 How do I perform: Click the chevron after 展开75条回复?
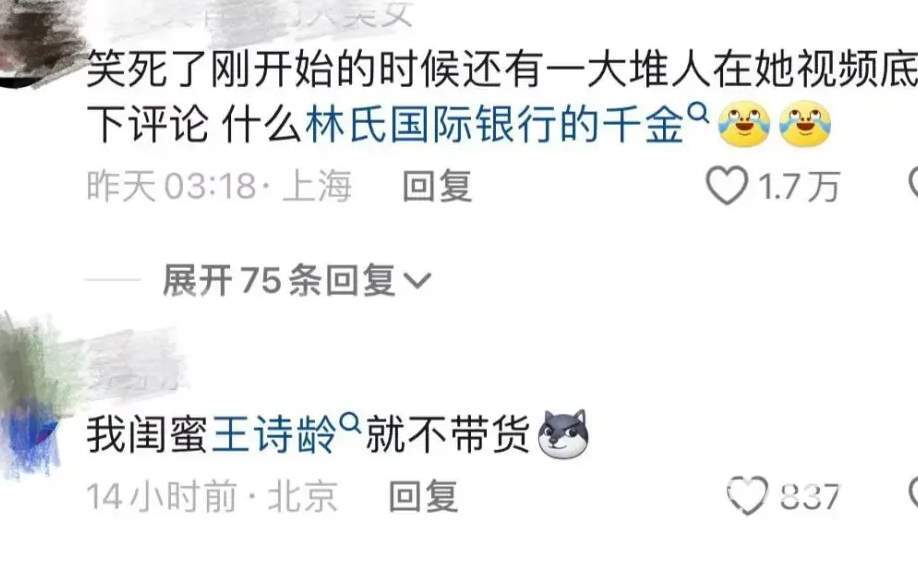(417, 282)
